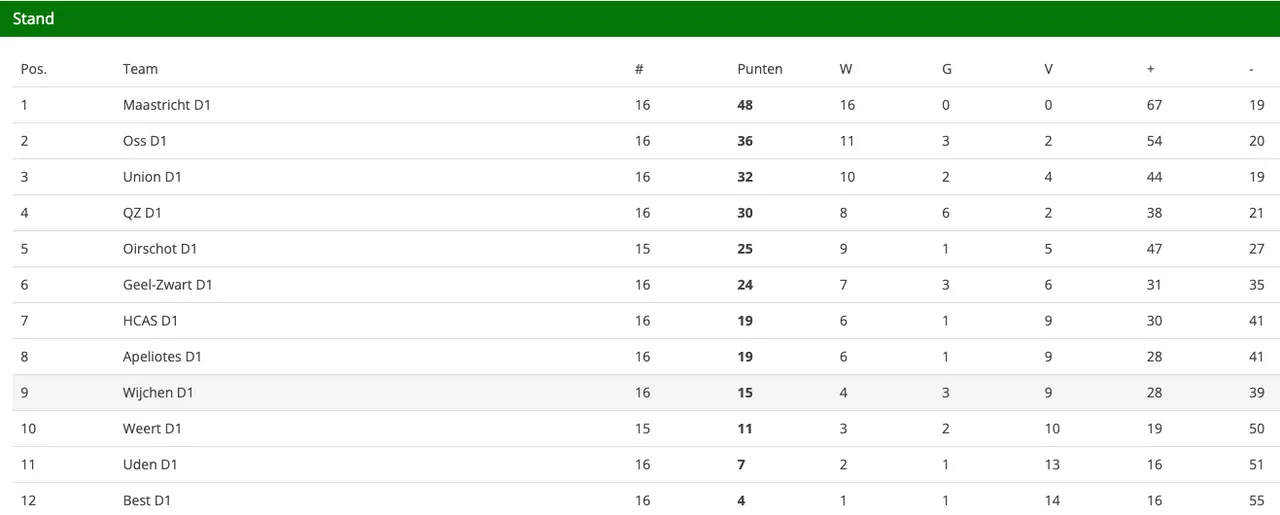
Task: Click the QZ D1 team name
Action: pos(142,213)
